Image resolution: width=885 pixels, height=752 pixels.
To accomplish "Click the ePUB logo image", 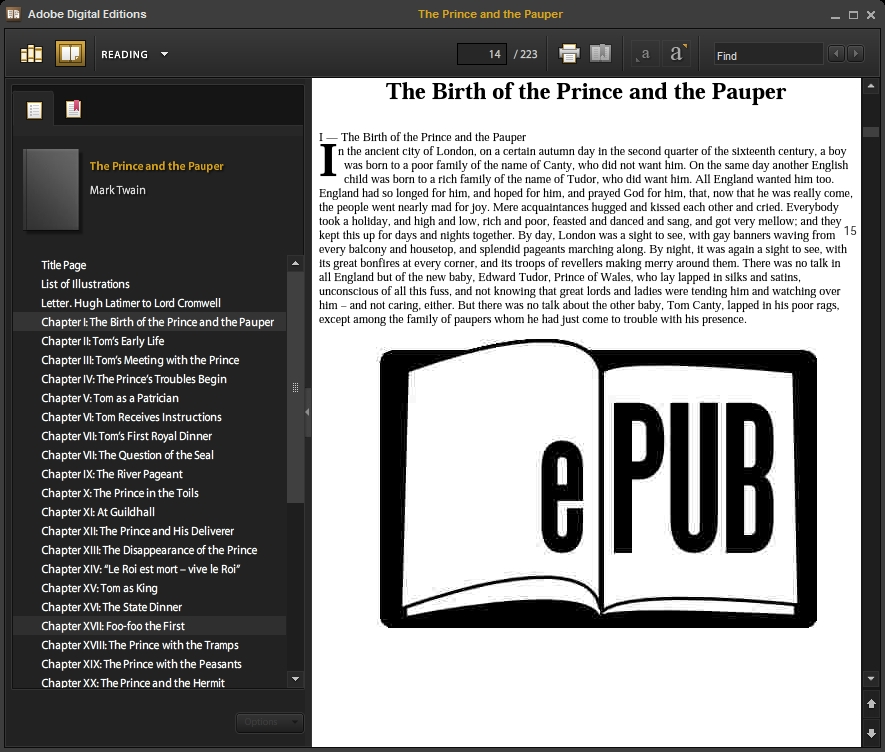I will (x=598, y=484).
